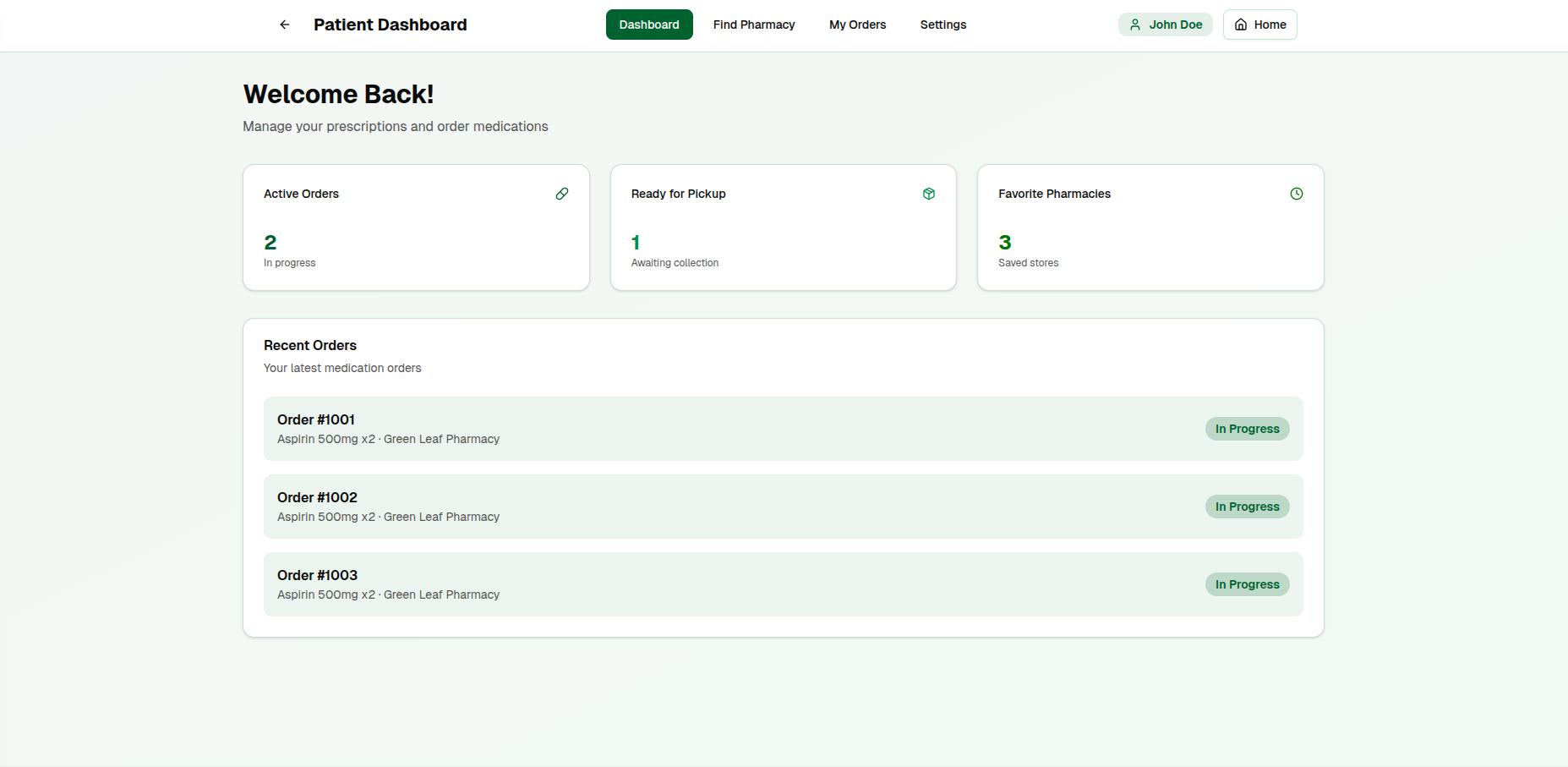Open the Dashboard tab
This screenshot has height=767, width=1568.
(x=648, y=25)
